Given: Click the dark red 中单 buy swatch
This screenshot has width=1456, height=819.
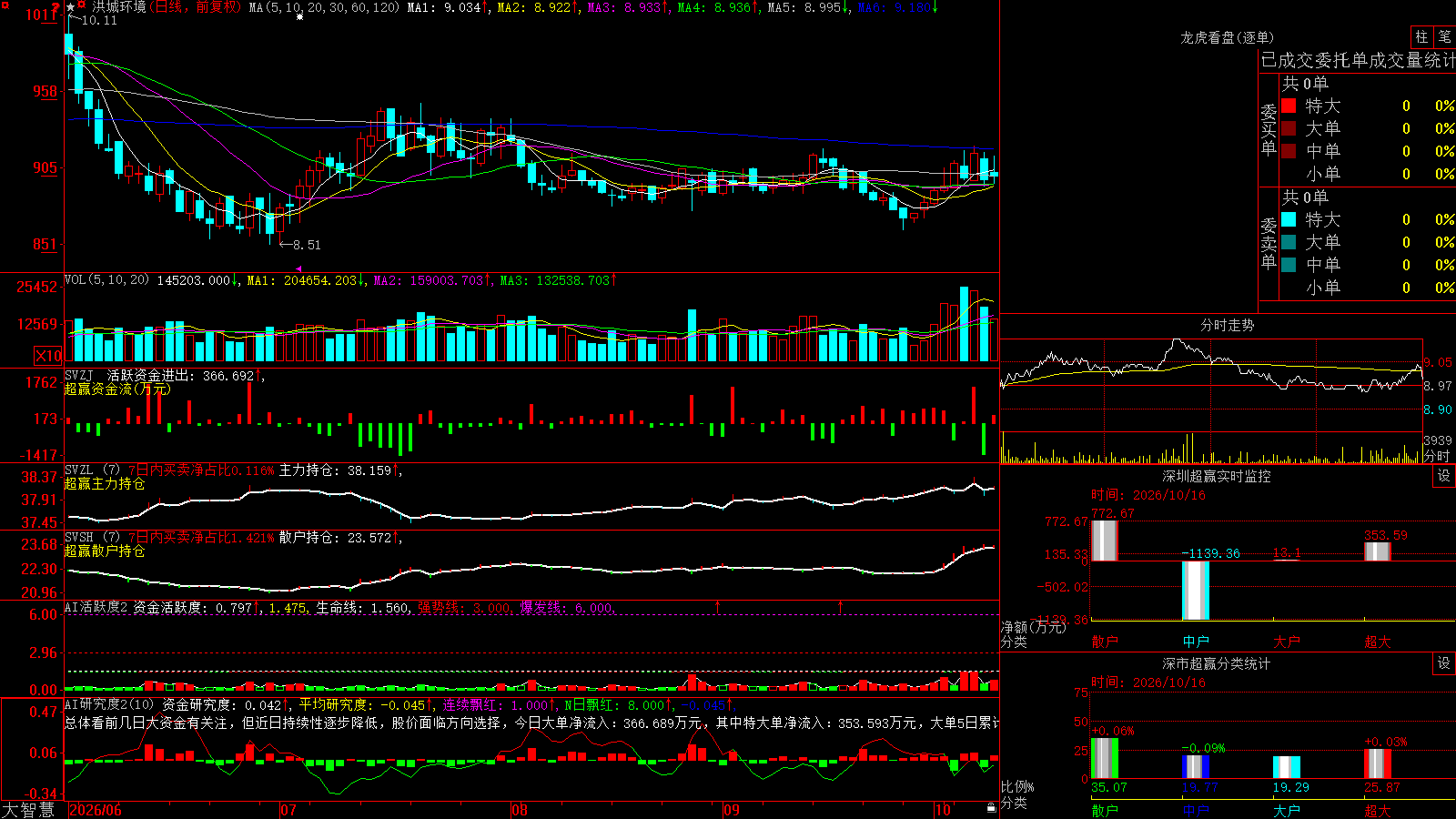Looking at the screenshot, I should tap(1289, 151).
